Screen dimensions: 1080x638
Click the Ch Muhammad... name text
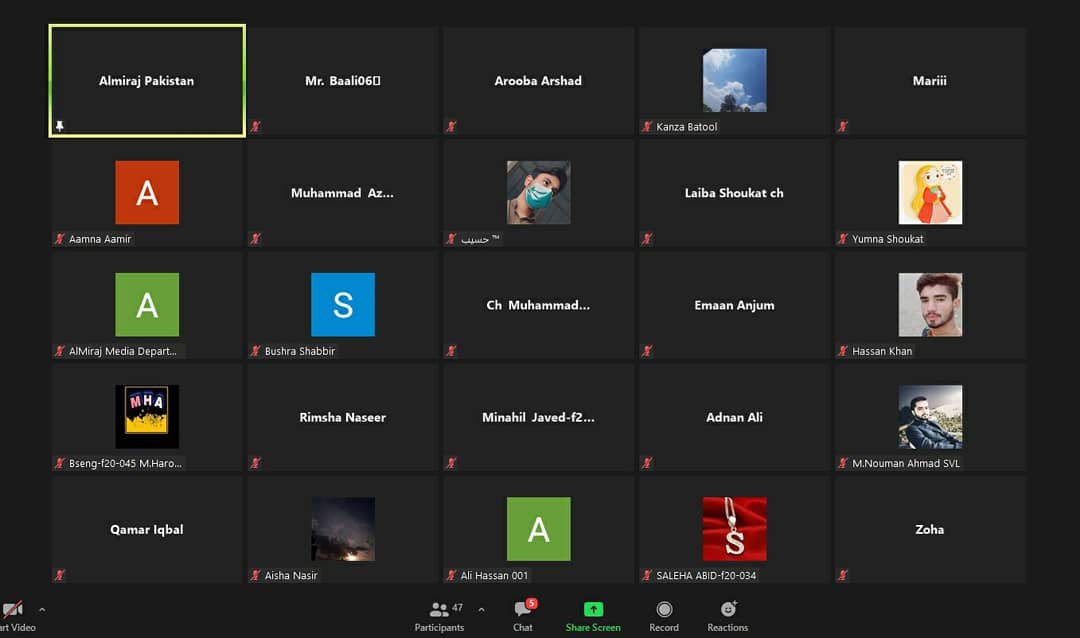(538, 305)
